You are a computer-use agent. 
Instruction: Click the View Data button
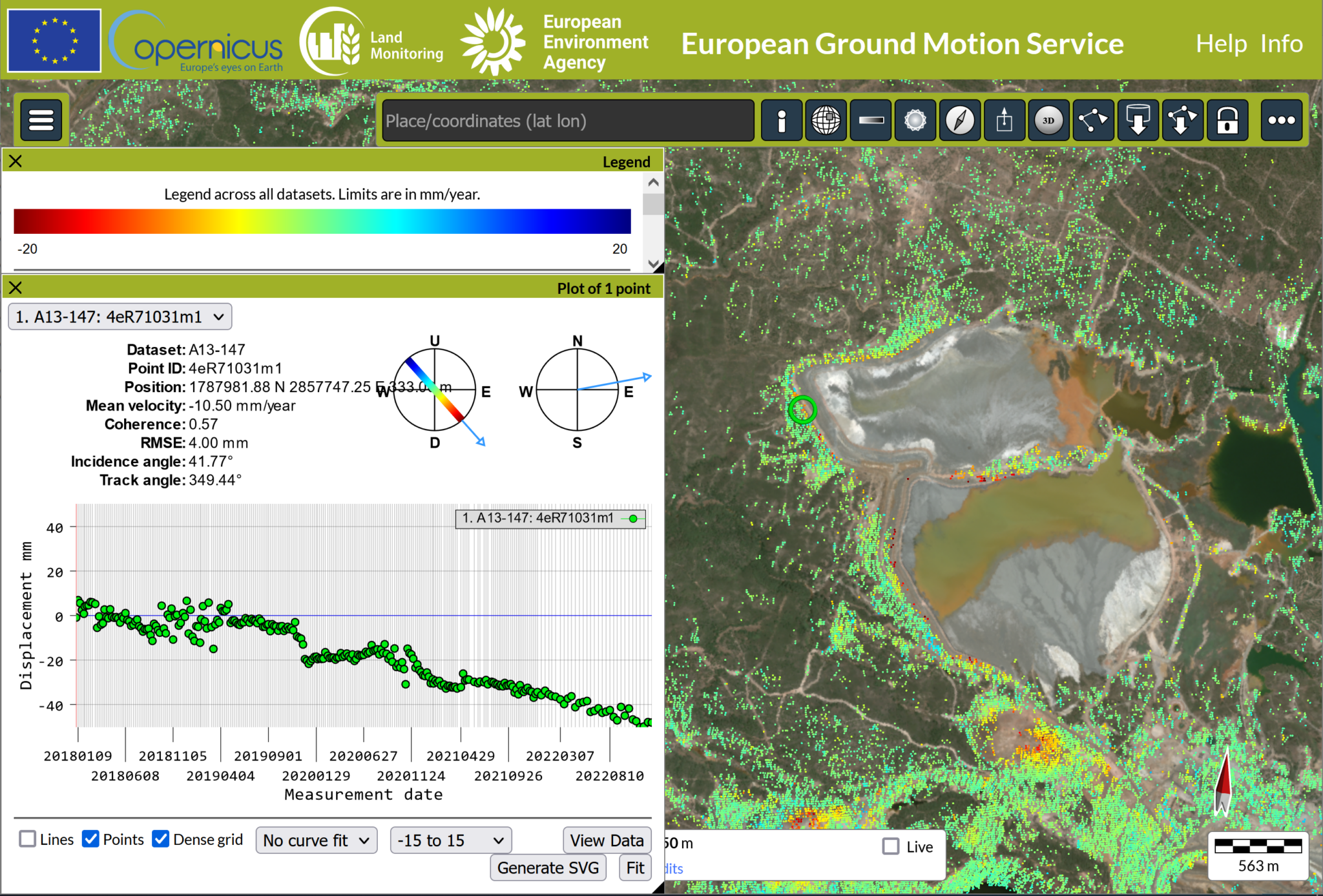(606, 840)
